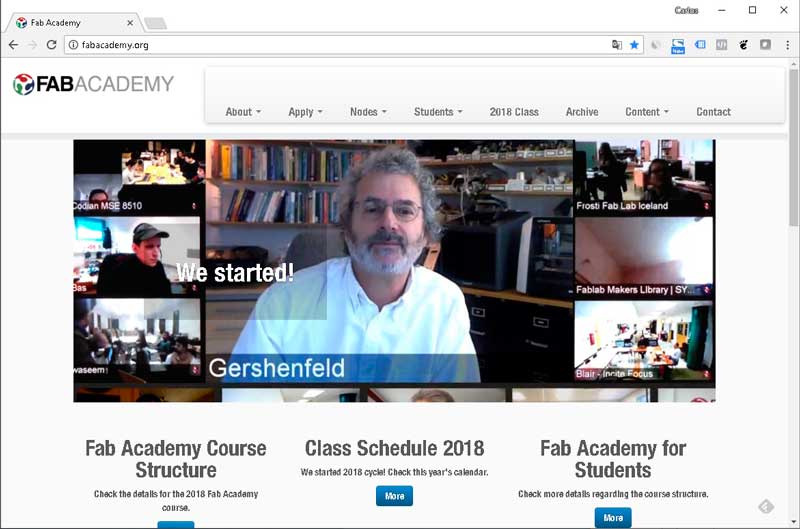Open the Chrome three-dot menu
Screen dimensions: 800x529
[787, 45]
